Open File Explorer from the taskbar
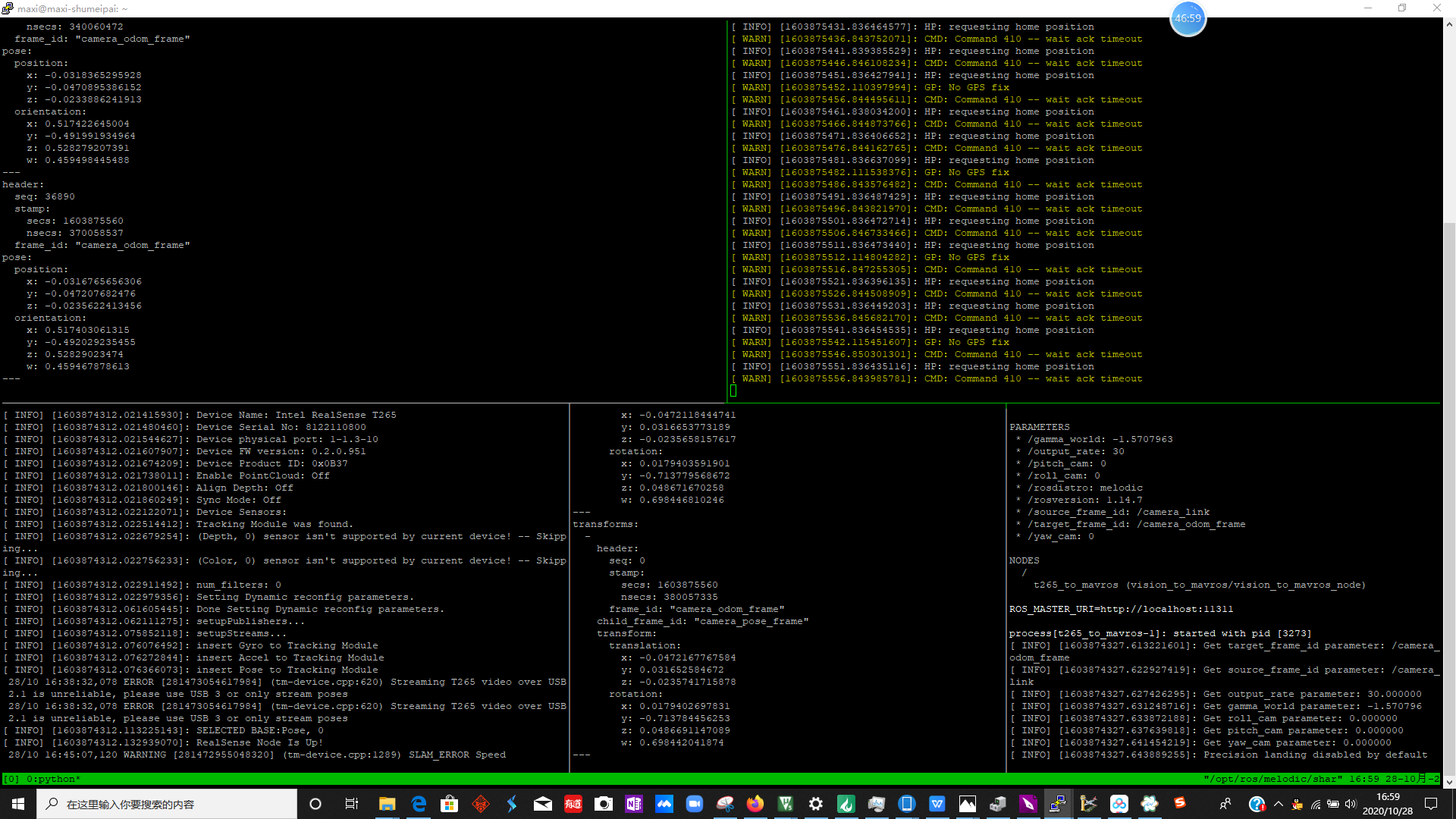The width and height of the screenshot is (1456, 819). click(x=388, y=804)
